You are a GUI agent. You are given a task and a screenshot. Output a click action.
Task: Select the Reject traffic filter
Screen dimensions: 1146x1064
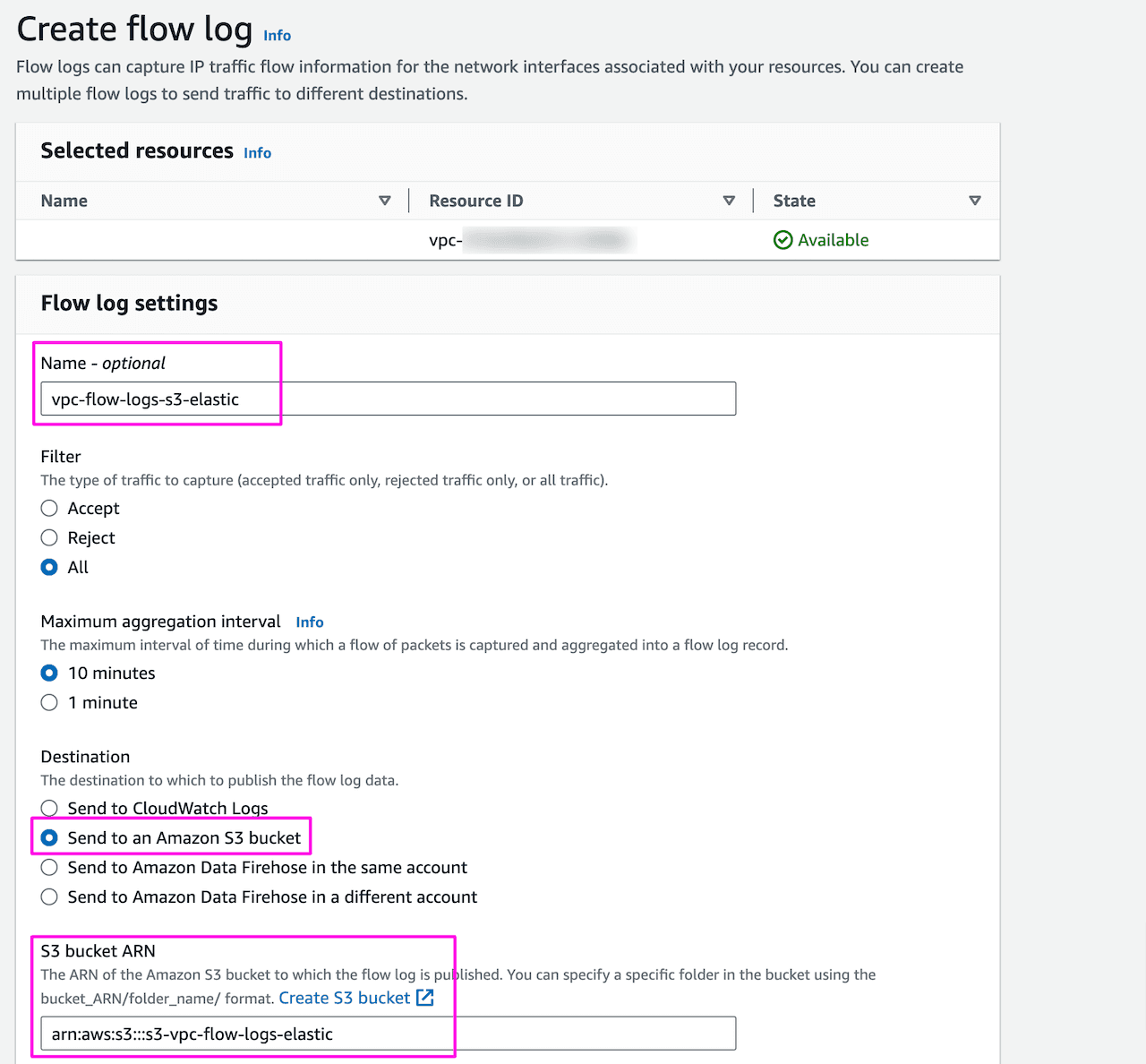point(49,537)
